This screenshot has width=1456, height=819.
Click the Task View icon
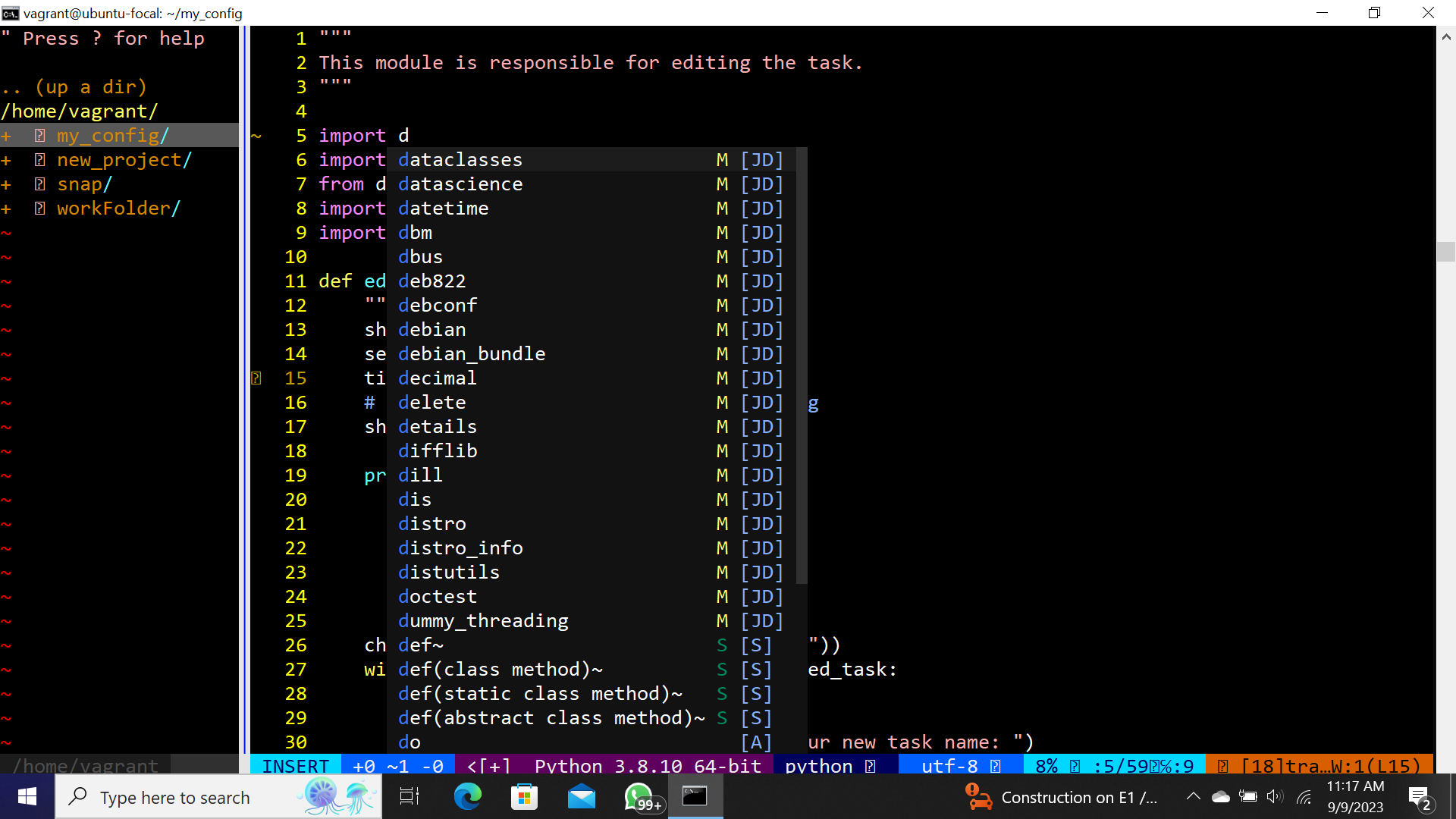tap(409, 797)
